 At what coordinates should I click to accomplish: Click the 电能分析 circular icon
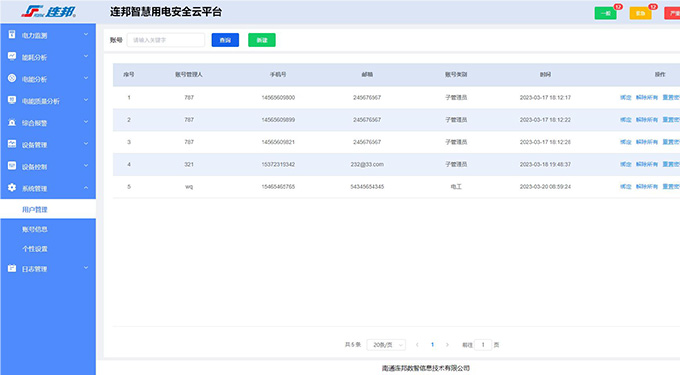point(12,78)
